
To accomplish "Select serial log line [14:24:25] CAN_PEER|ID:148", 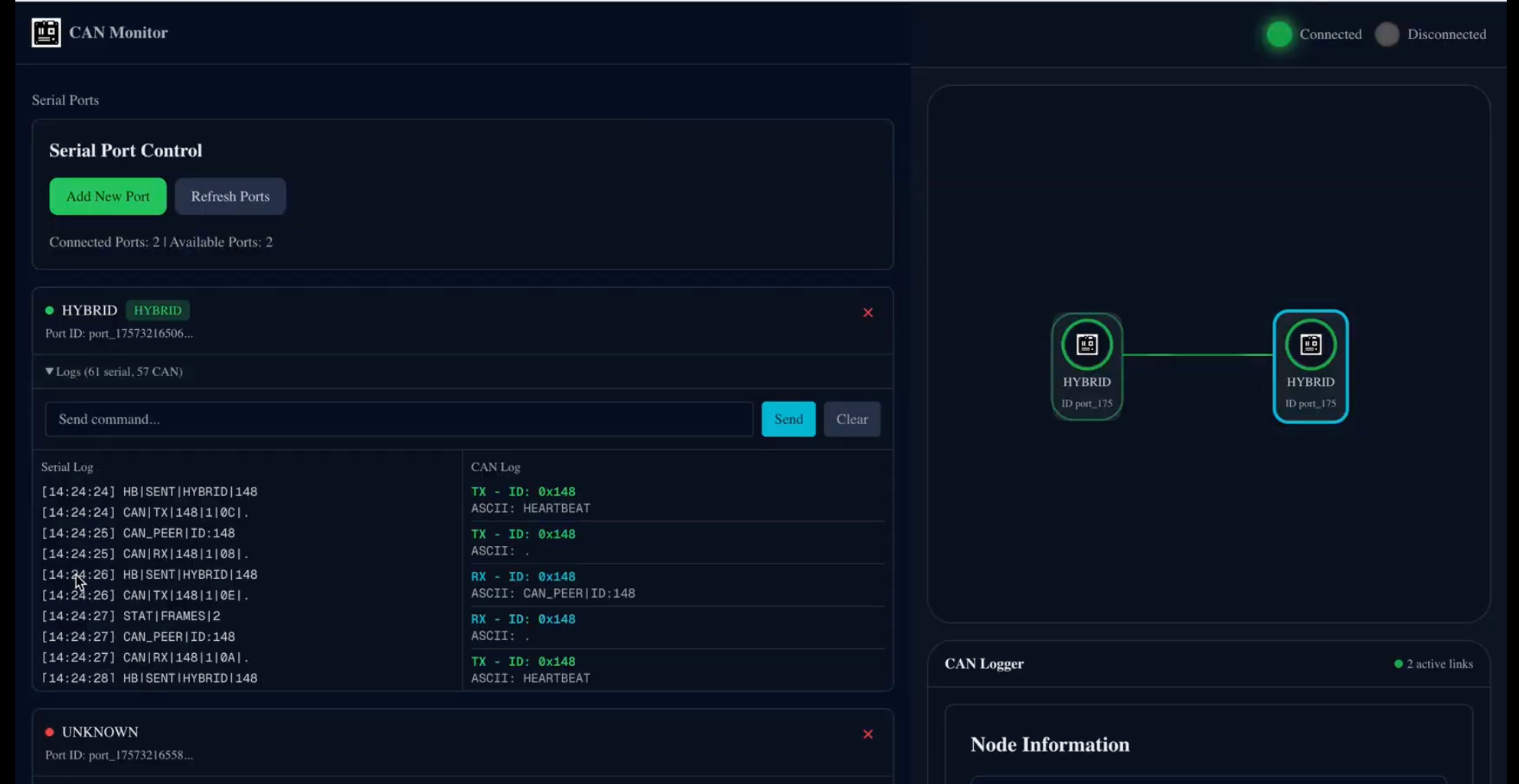I will (x=138, y=533).
